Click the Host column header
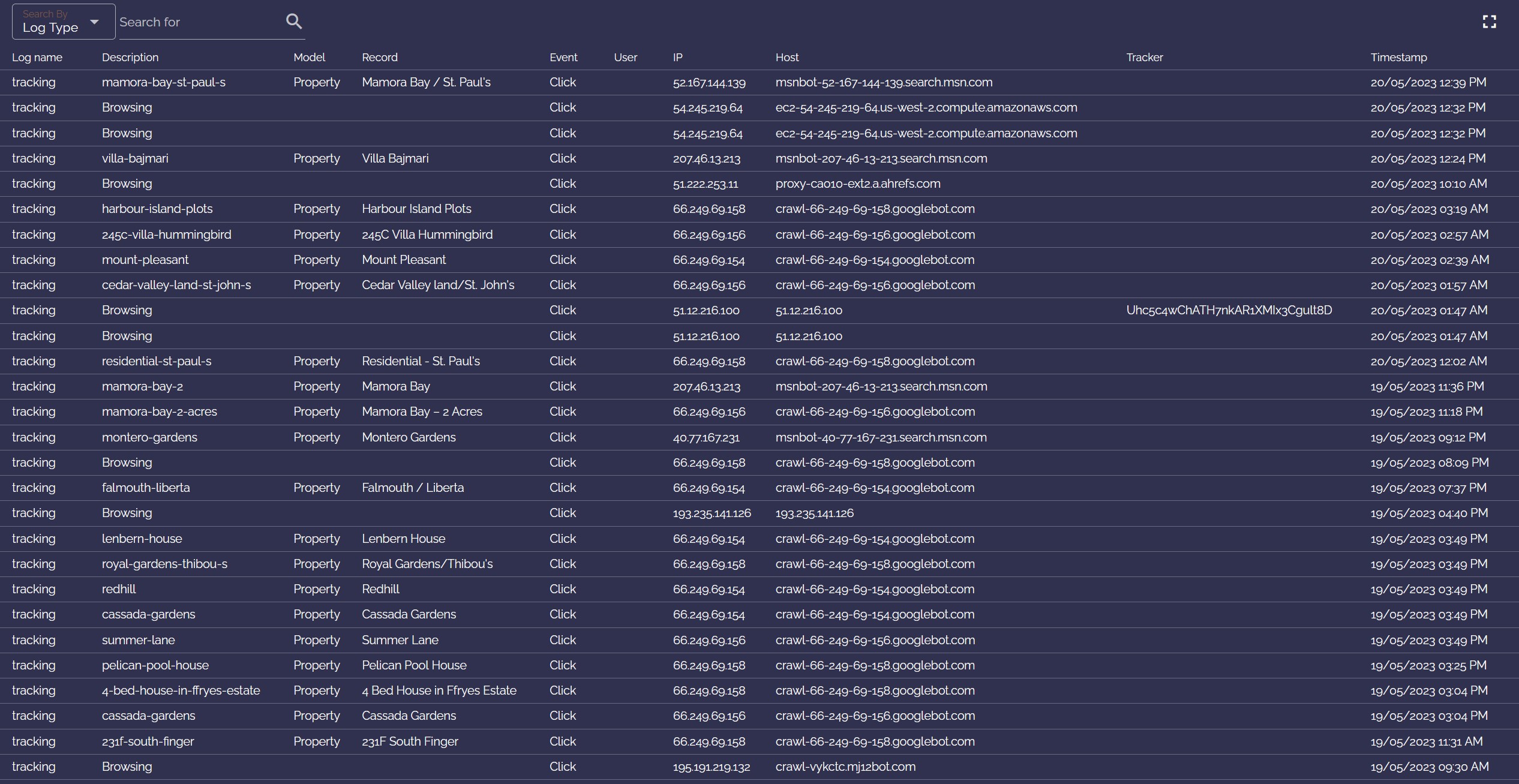 click(786, 58)
